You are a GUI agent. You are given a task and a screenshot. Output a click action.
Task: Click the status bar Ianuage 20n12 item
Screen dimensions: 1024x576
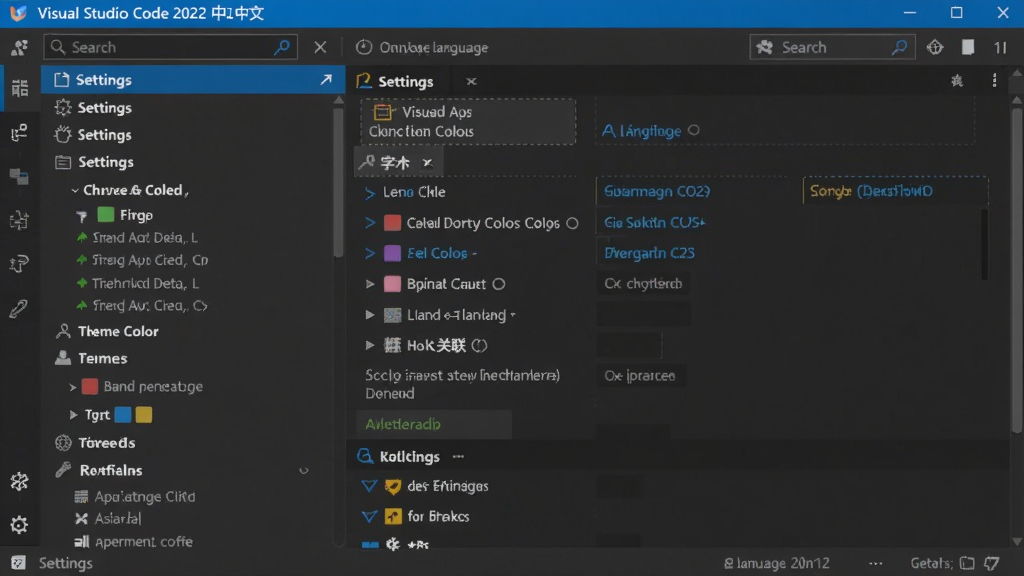point(776,563)
